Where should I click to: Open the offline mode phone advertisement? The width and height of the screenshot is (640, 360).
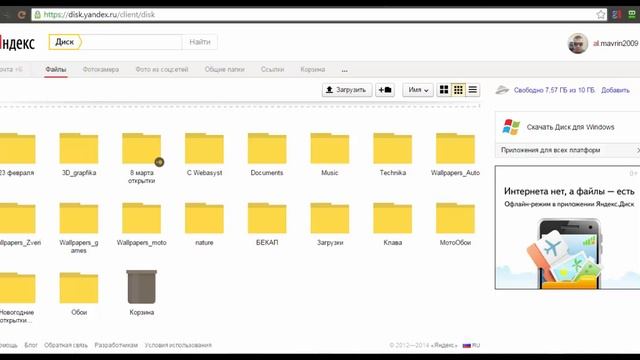pos(567,227)
